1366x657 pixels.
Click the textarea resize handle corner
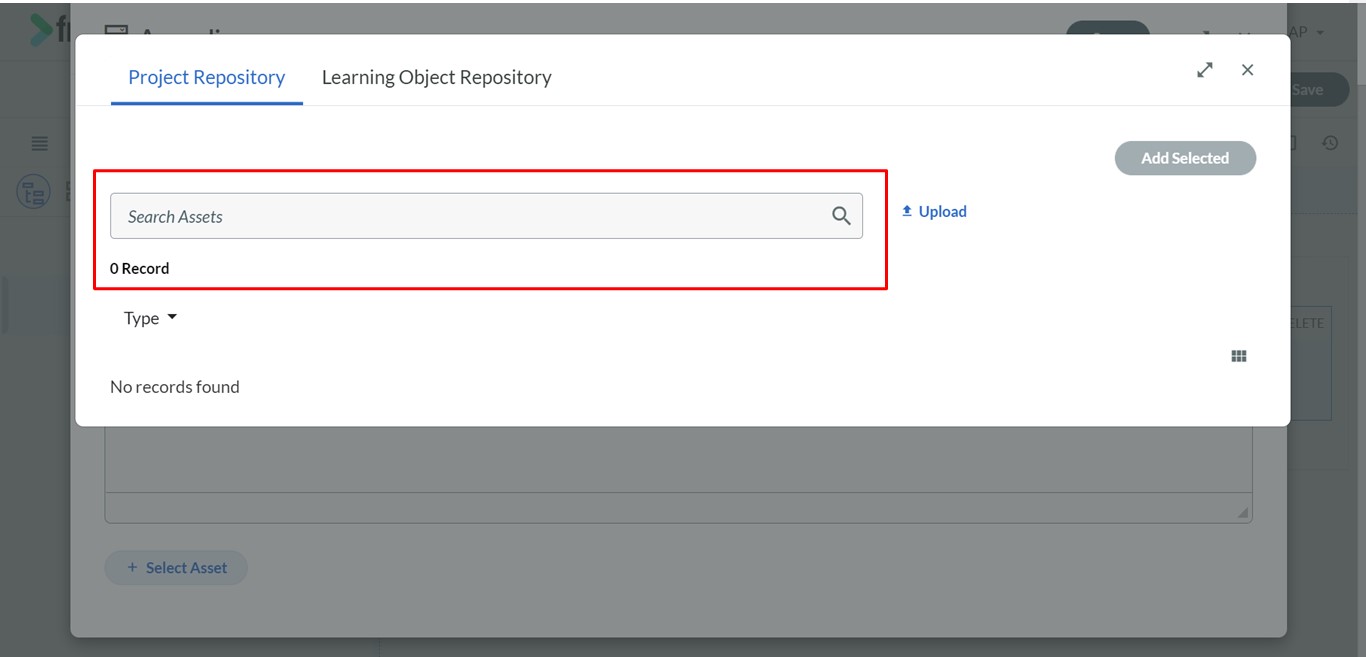pyautogui.click(x=1243, y=512)
